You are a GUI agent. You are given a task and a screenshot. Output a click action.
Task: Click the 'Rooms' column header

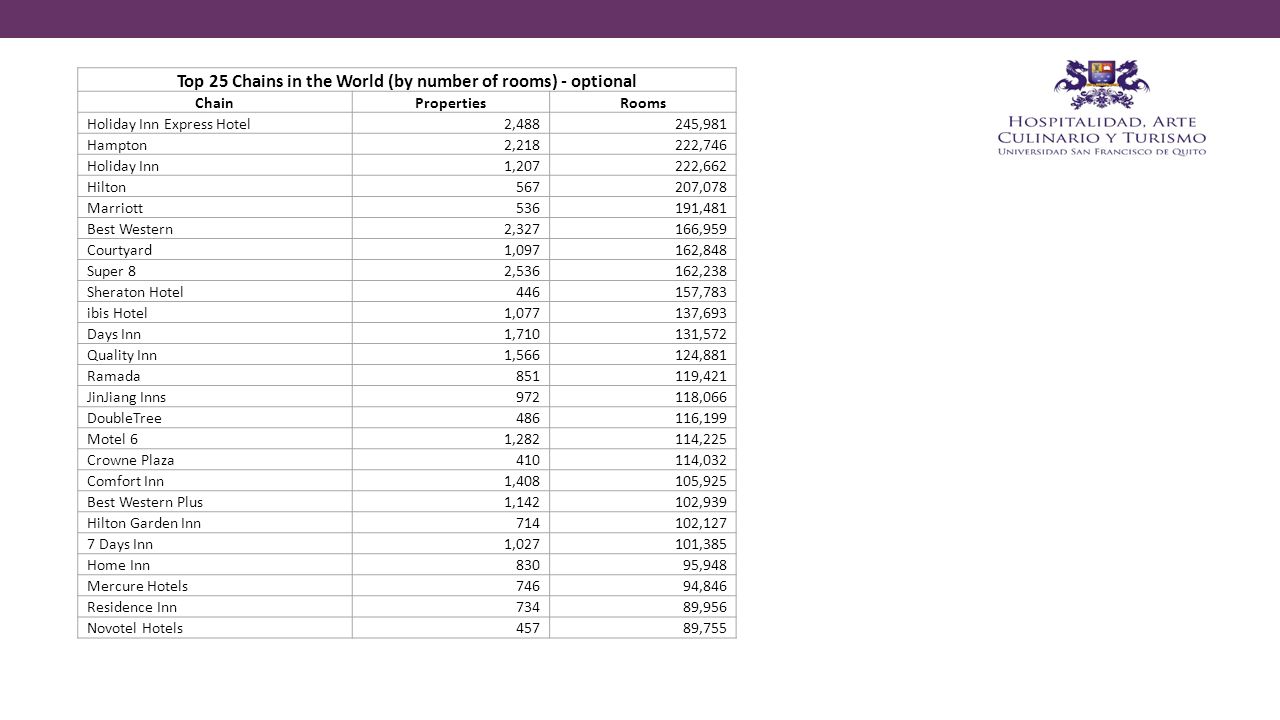[643, 103]
